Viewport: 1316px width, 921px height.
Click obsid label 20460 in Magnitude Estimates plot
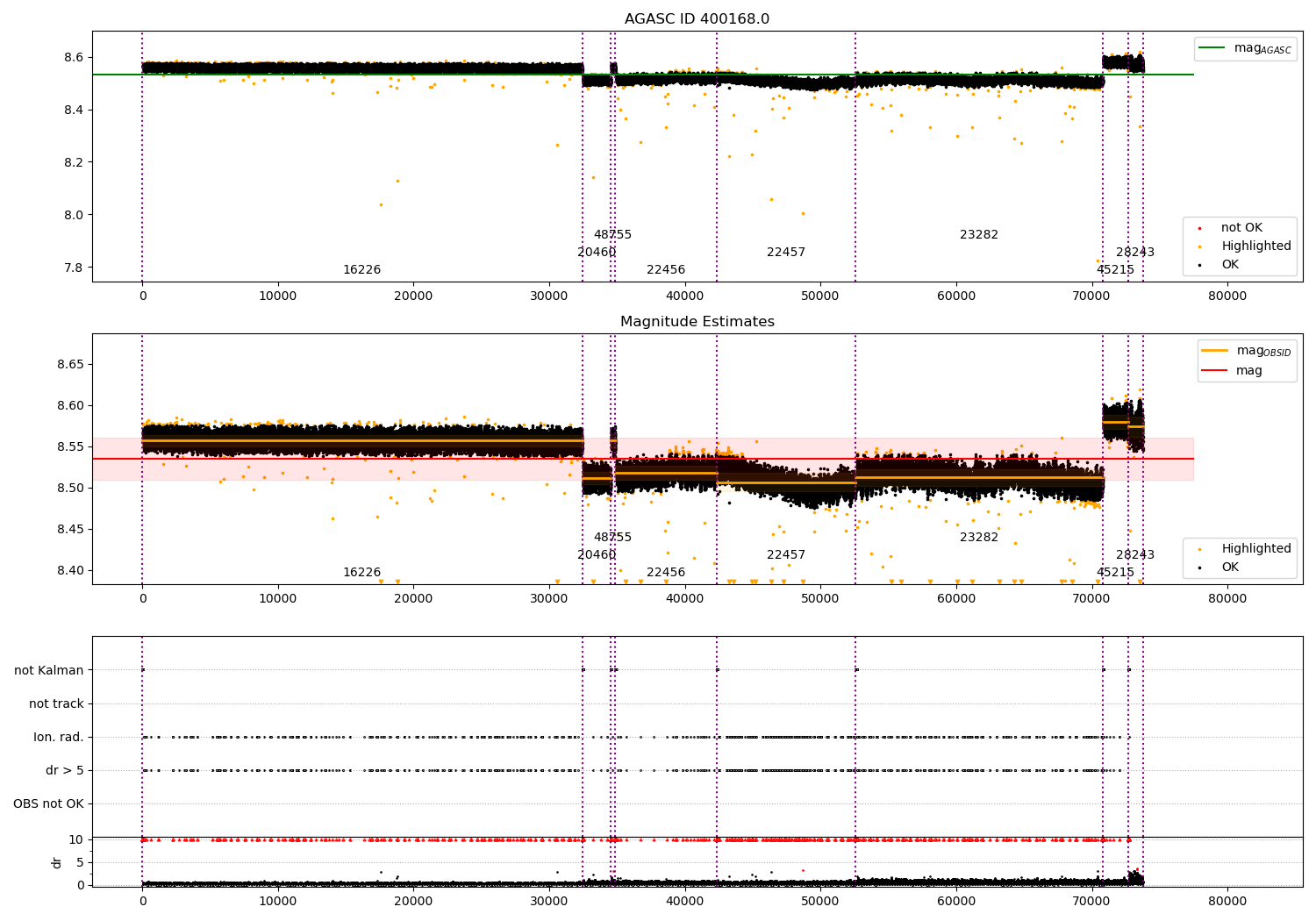tap(597, 555)
